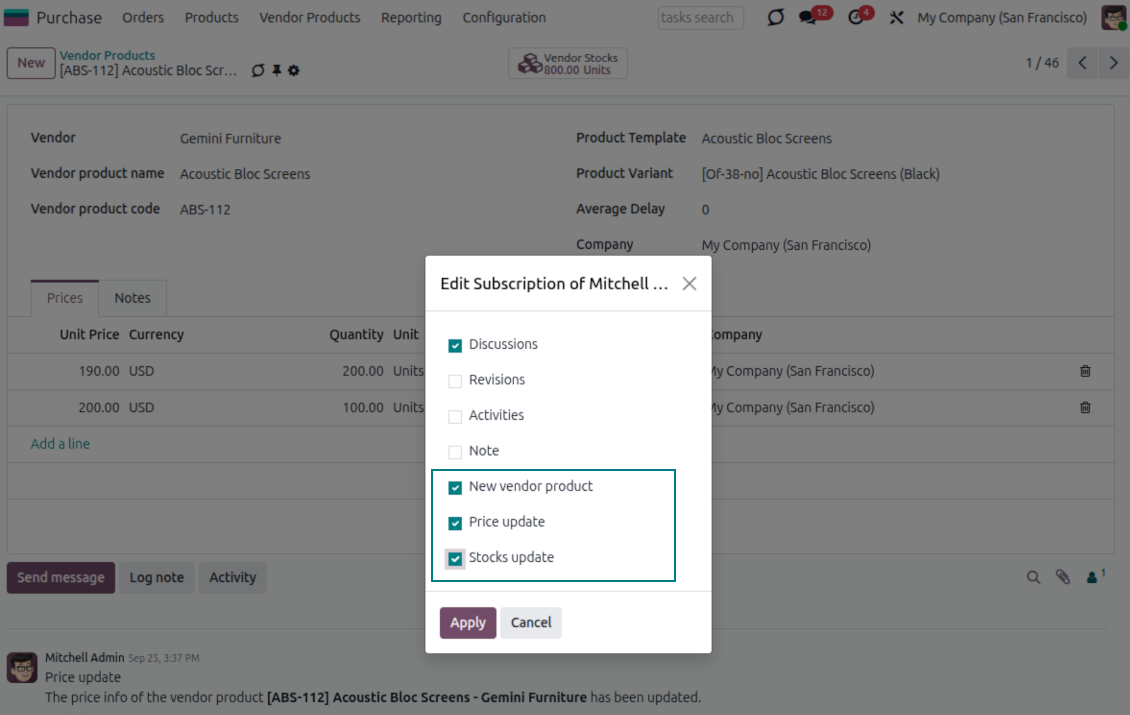
Task: Click the Apply button
Action: 467,622
